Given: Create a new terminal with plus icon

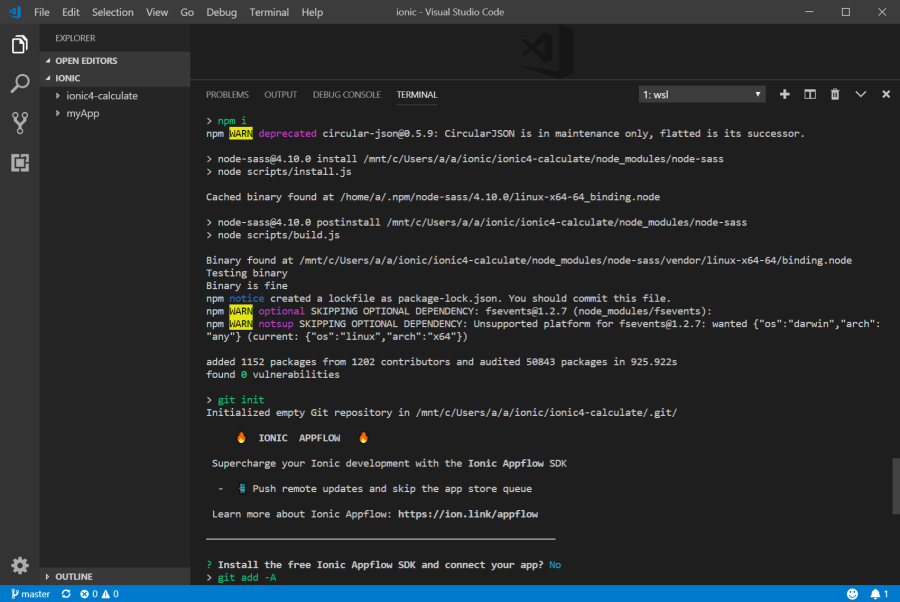Looking at the screenshot, I should [784, 94].
